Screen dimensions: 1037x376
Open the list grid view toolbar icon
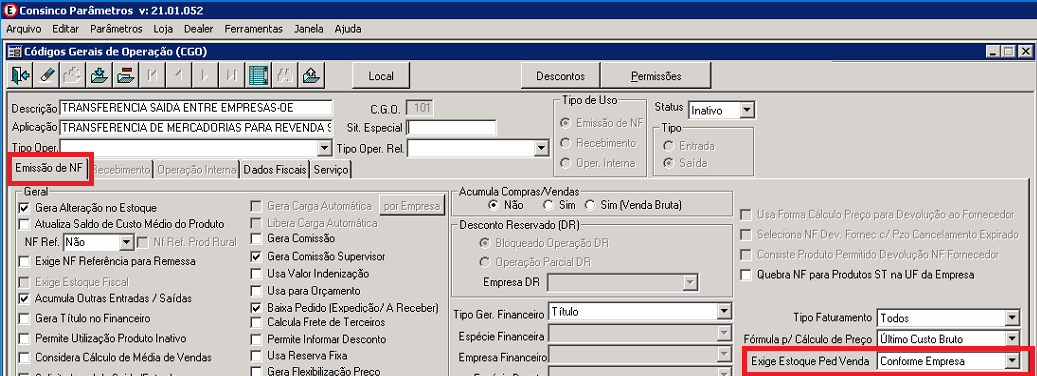click(259, 75)
